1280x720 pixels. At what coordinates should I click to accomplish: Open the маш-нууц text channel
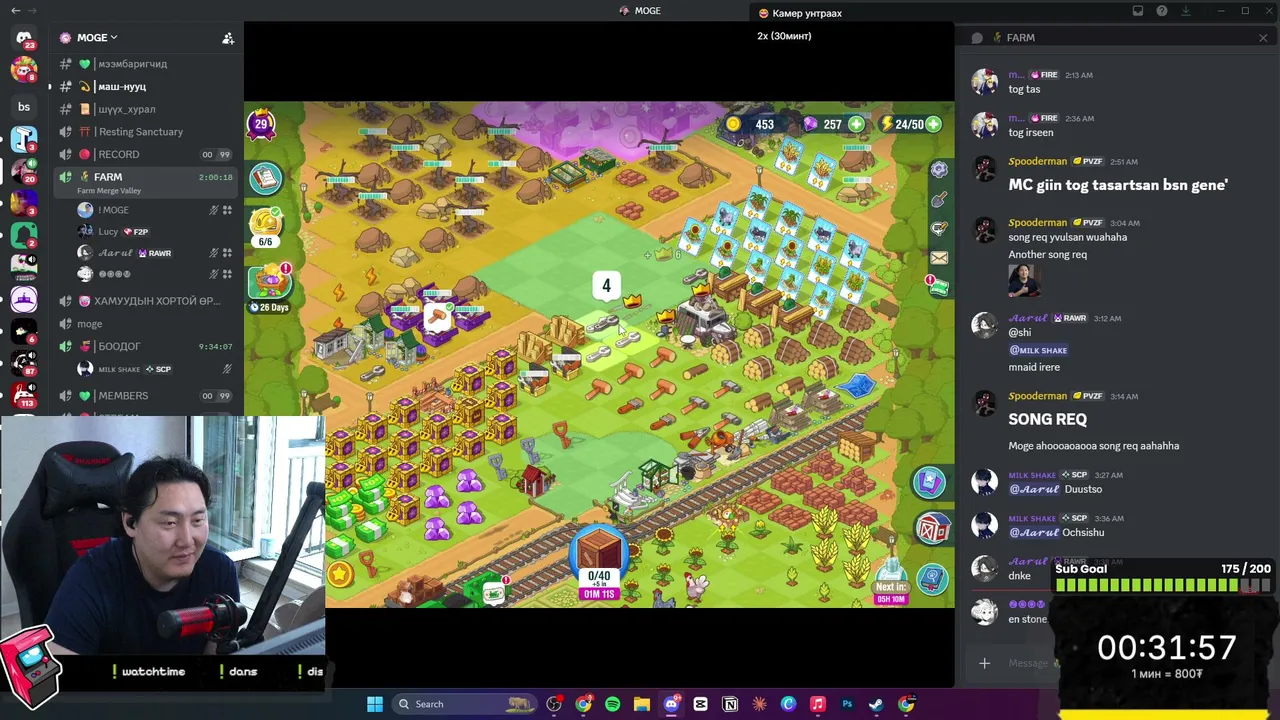tap(144, 87)
